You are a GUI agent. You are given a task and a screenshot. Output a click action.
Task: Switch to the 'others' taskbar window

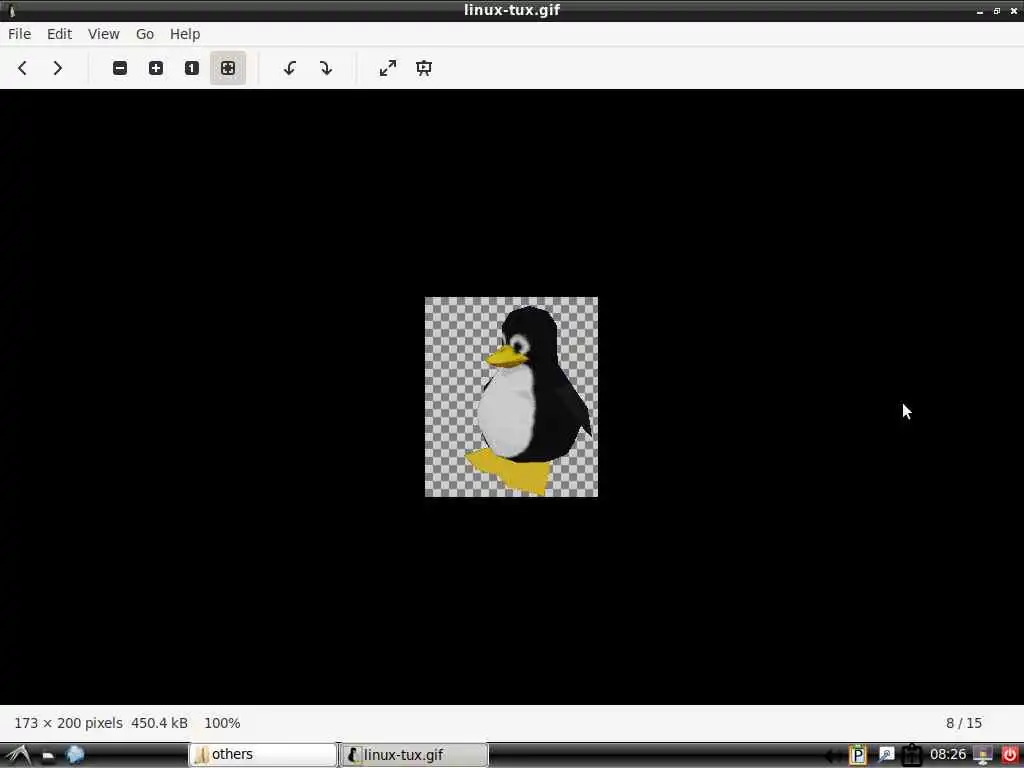(x=263, y=754)
